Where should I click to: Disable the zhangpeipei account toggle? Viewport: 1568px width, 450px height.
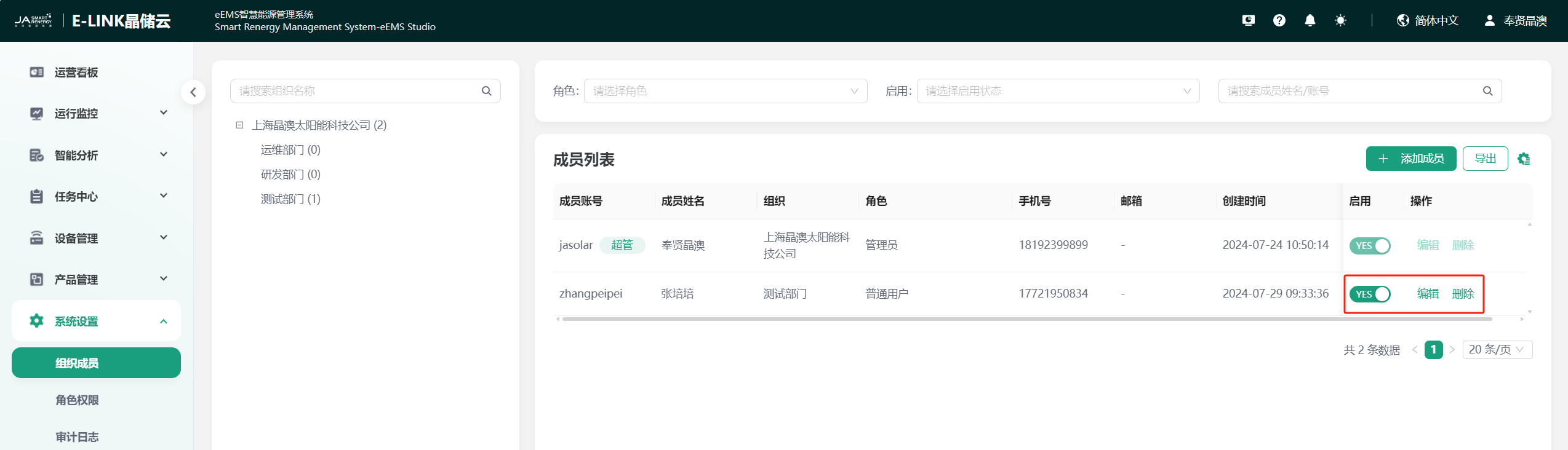click(x=1370, y=294)
